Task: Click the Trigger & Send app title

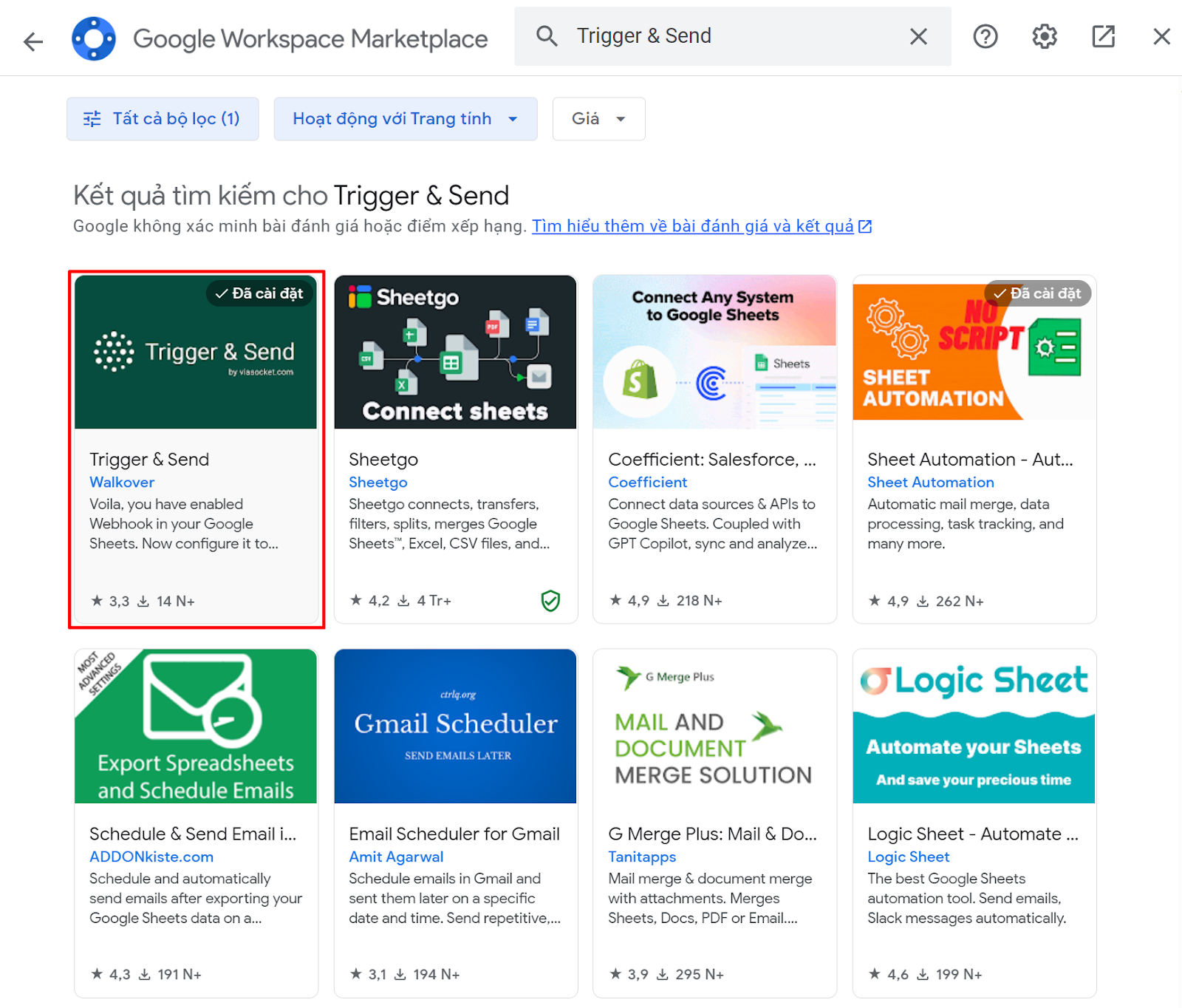Action: pos(149,460)
